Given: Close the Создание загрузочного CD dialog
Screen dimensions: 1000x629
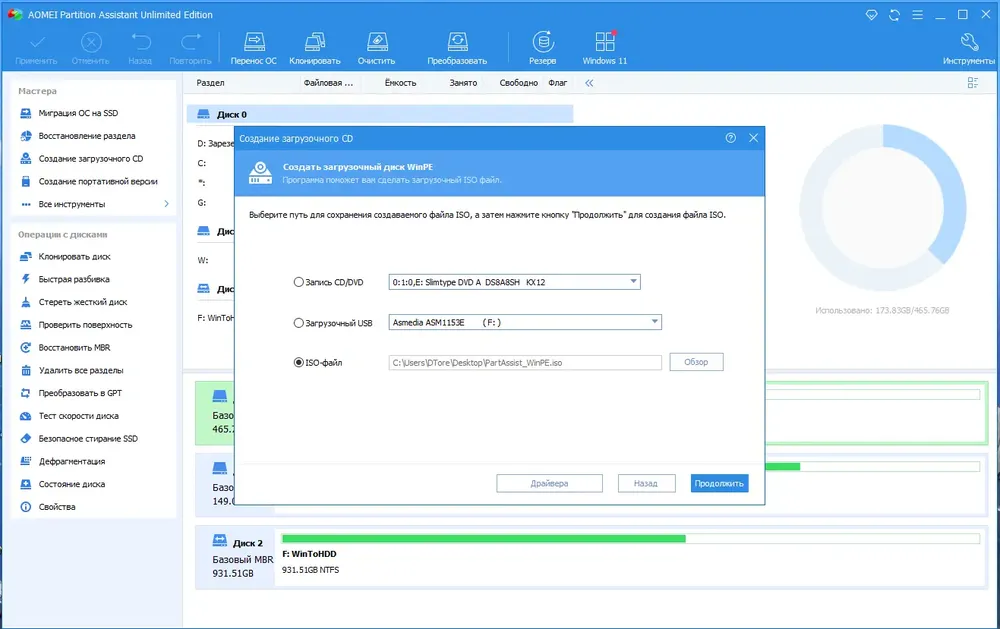Looking at the screenshot, I should (753, 138).
